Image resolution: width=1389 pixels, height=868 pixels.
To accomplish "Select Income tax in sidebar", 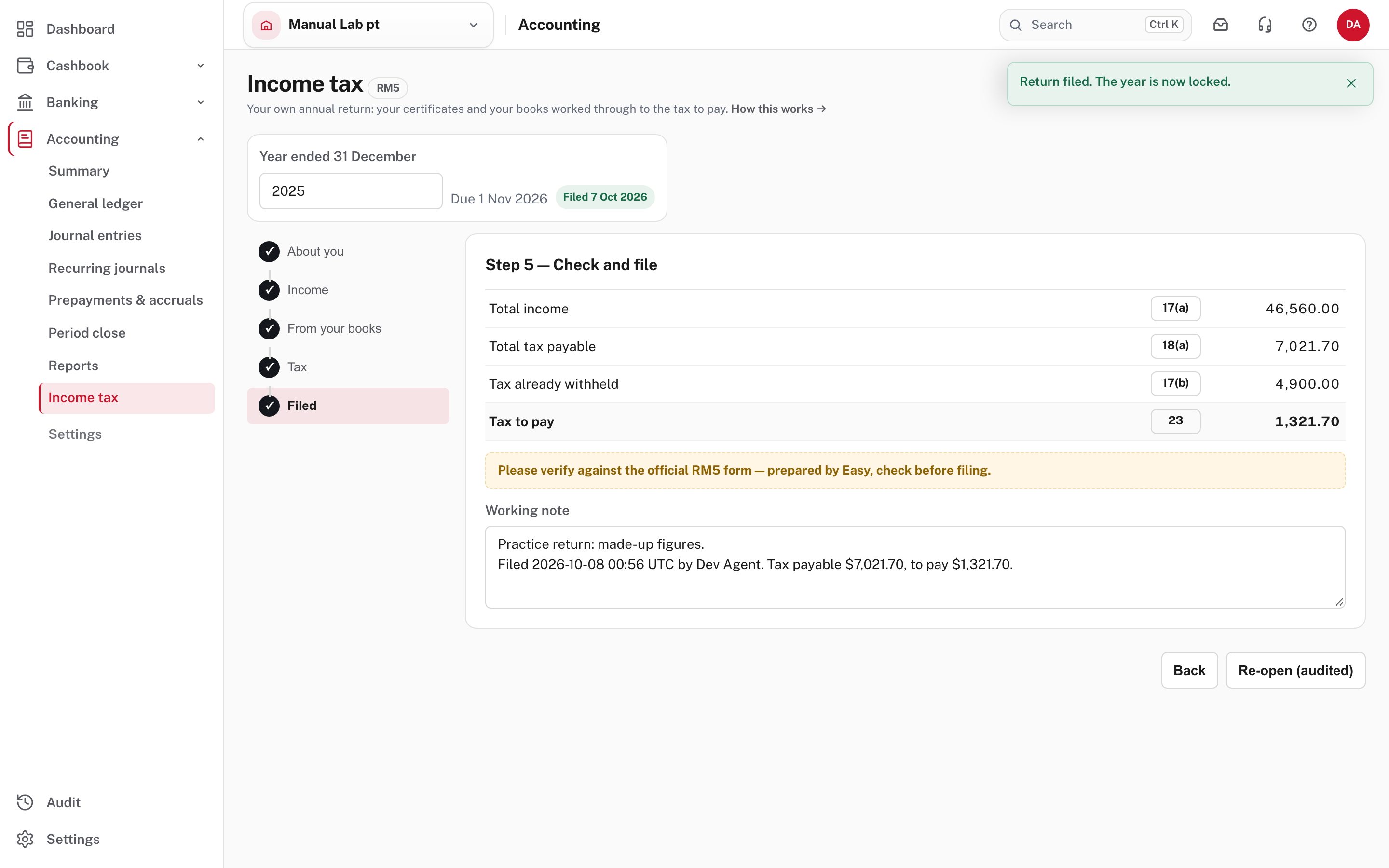I will pos(127,398).
